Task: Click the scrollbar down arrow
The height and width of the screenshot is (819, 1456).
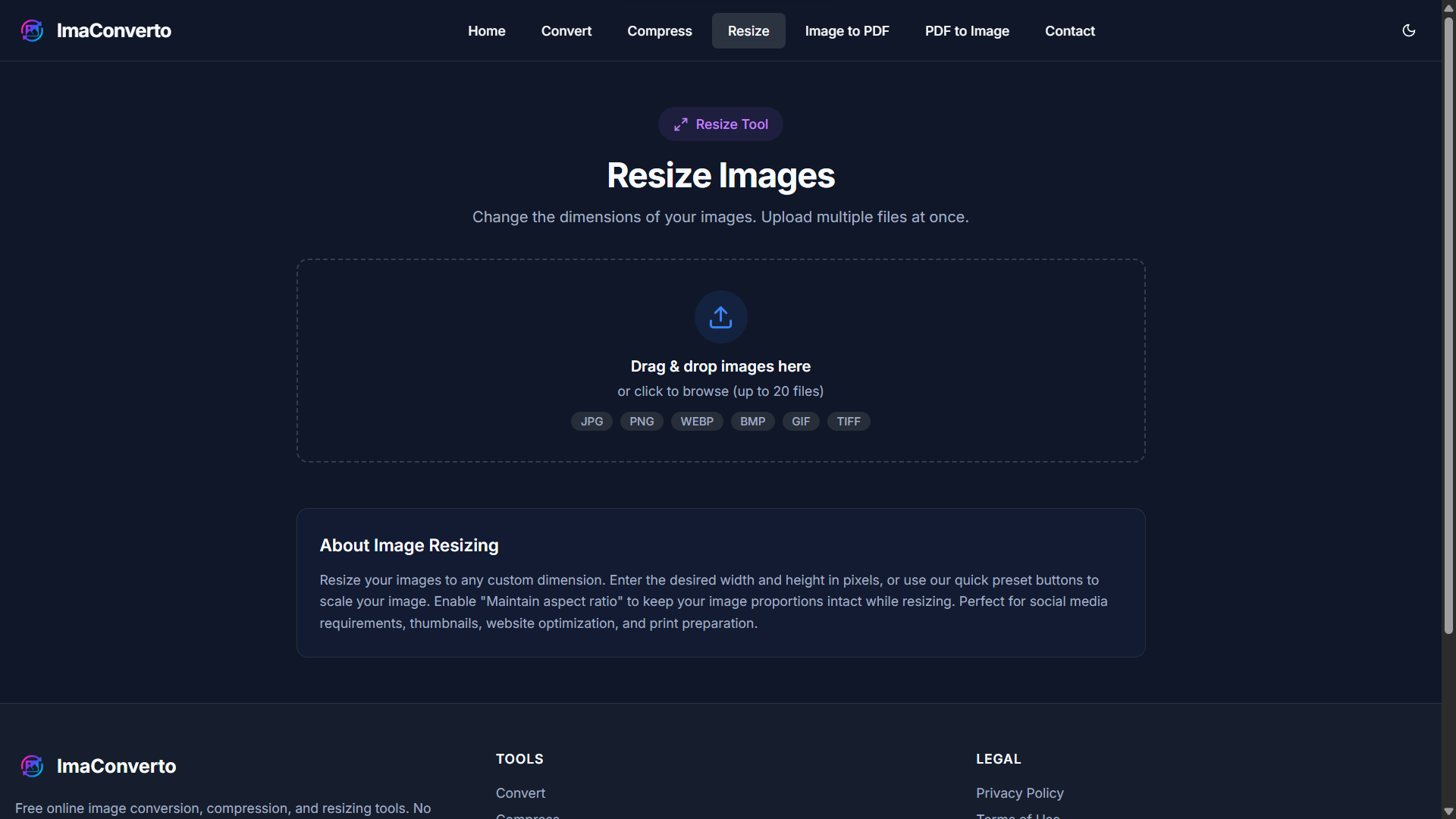Action: tap(1447, 811)
